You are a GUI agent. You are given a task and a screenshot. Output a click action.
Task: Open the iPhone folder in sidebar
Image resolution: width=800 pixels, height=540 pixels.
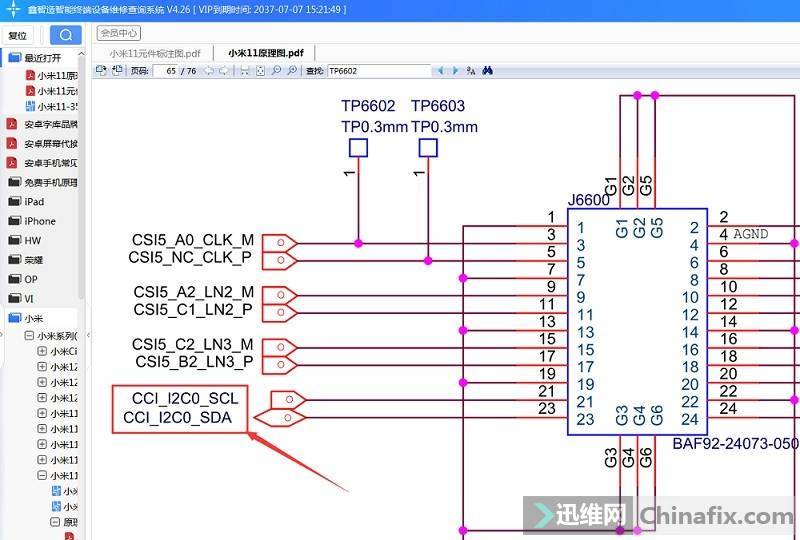(40, 221)
